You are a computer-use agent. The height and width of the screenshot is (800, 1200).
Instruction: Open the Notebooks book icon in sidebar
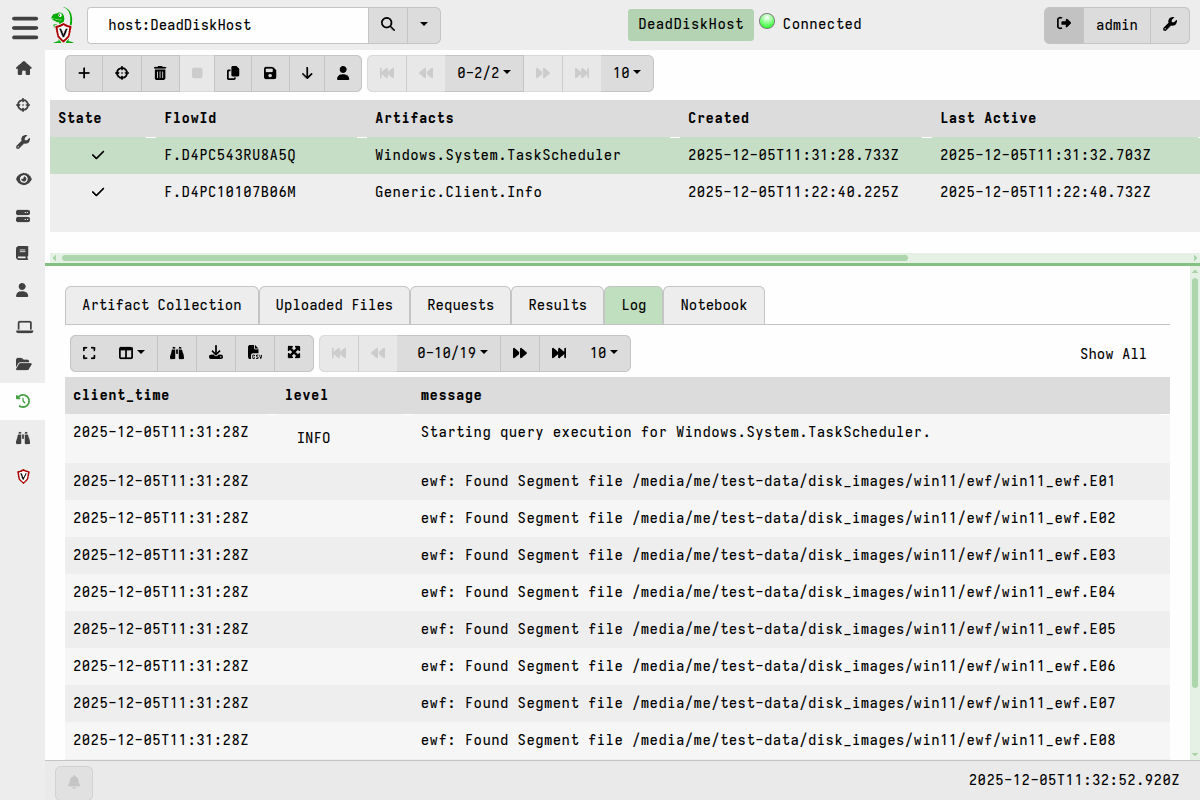coord(23,253)
